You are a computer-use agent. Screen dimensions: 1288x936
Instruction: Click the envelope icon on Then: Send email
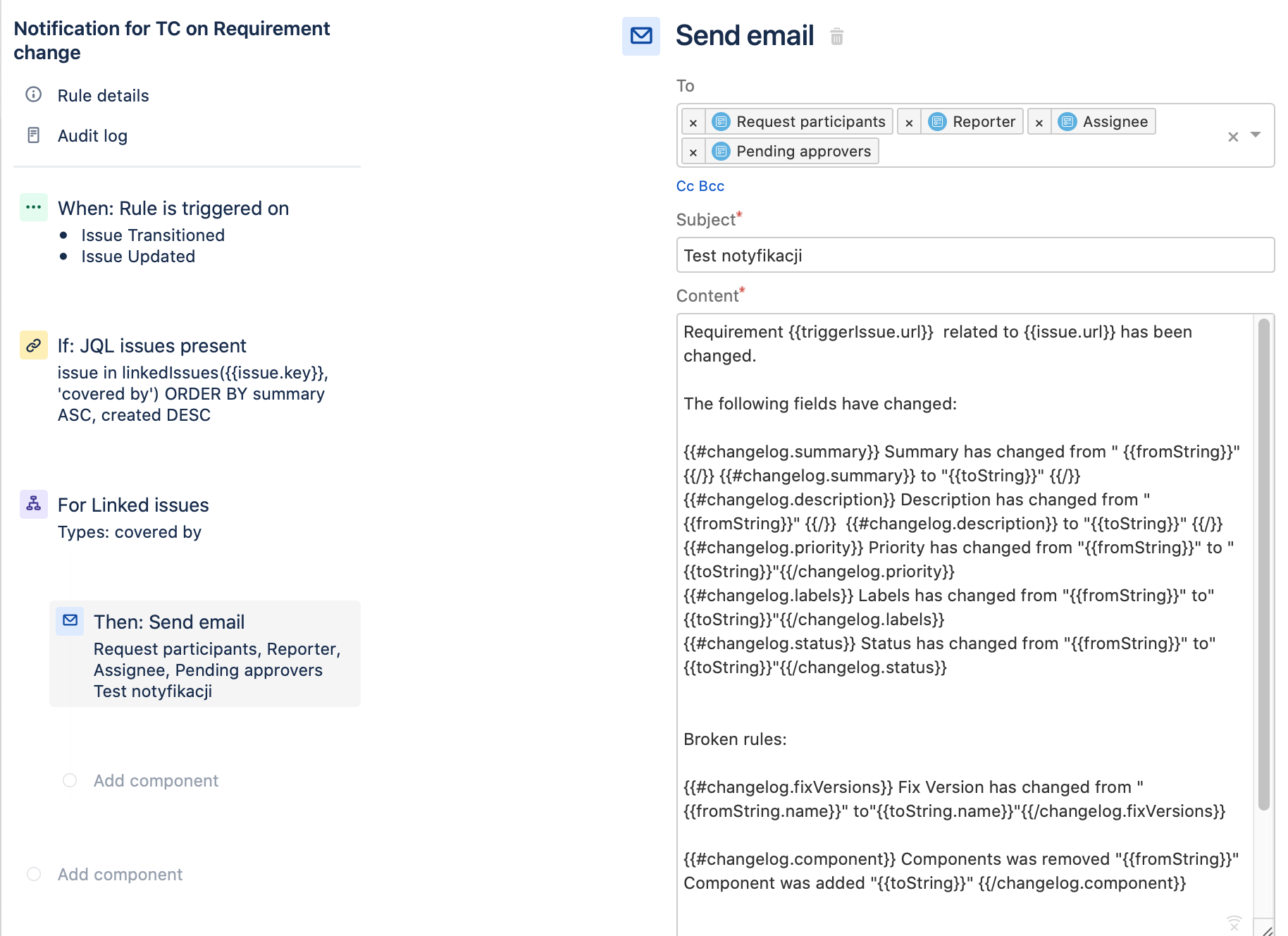click(x=70, y=621)
